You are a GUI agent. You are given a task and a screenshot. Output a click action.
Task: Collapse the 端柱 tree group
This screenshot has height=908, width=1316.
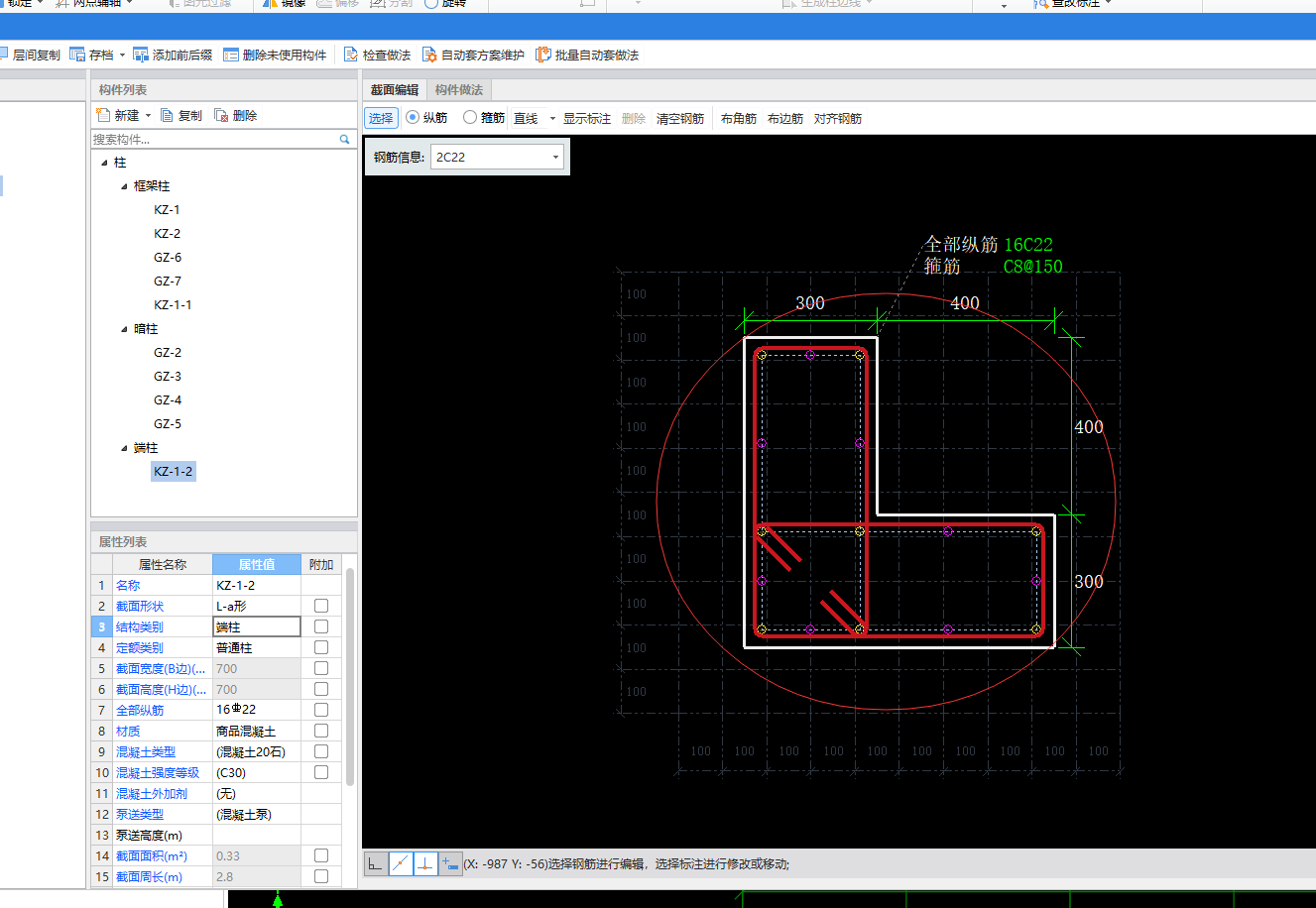pyautogui.click(x=124, y=448)
